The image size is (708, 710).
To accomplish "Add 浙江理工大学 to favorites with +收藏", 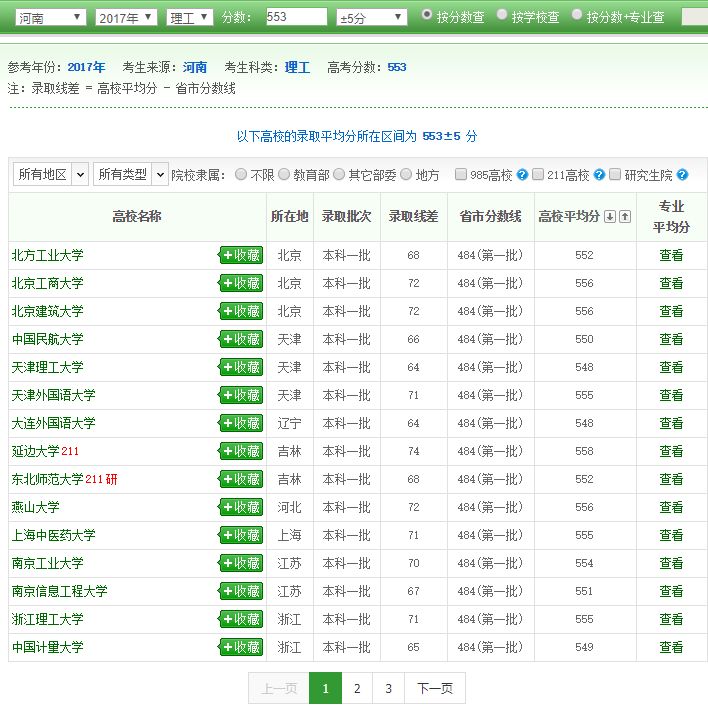I will 241,619.
